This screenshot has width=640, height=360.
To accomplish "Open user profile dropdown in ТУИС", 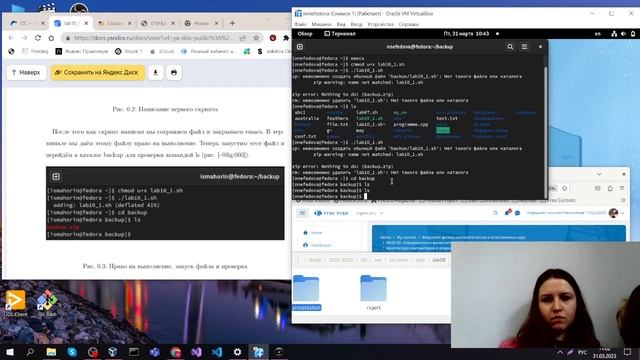I will tap(616, 213).
